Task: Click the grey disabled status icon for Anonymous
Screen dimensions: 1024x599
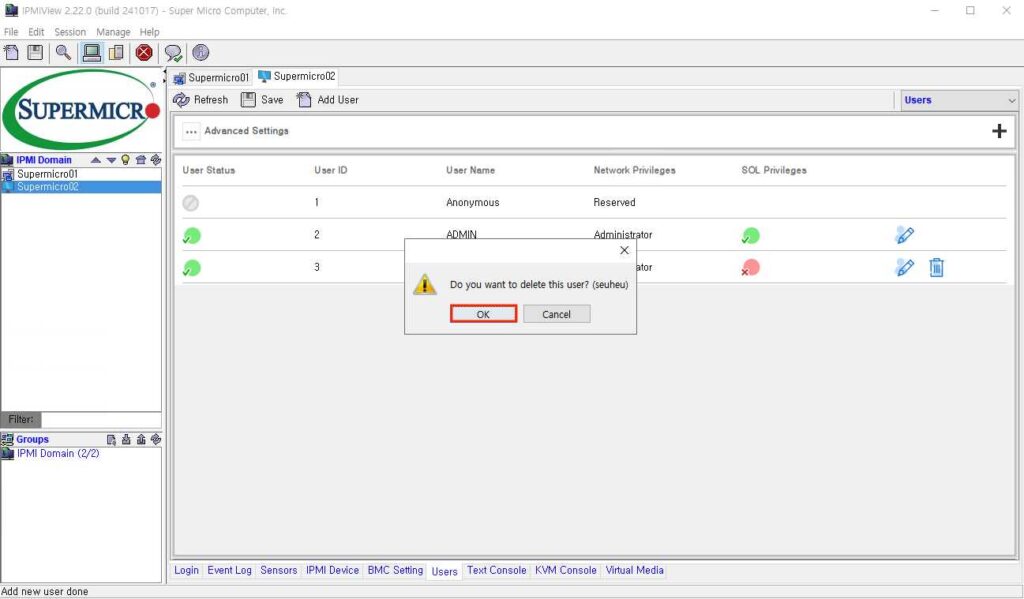Action: (191, 203)
